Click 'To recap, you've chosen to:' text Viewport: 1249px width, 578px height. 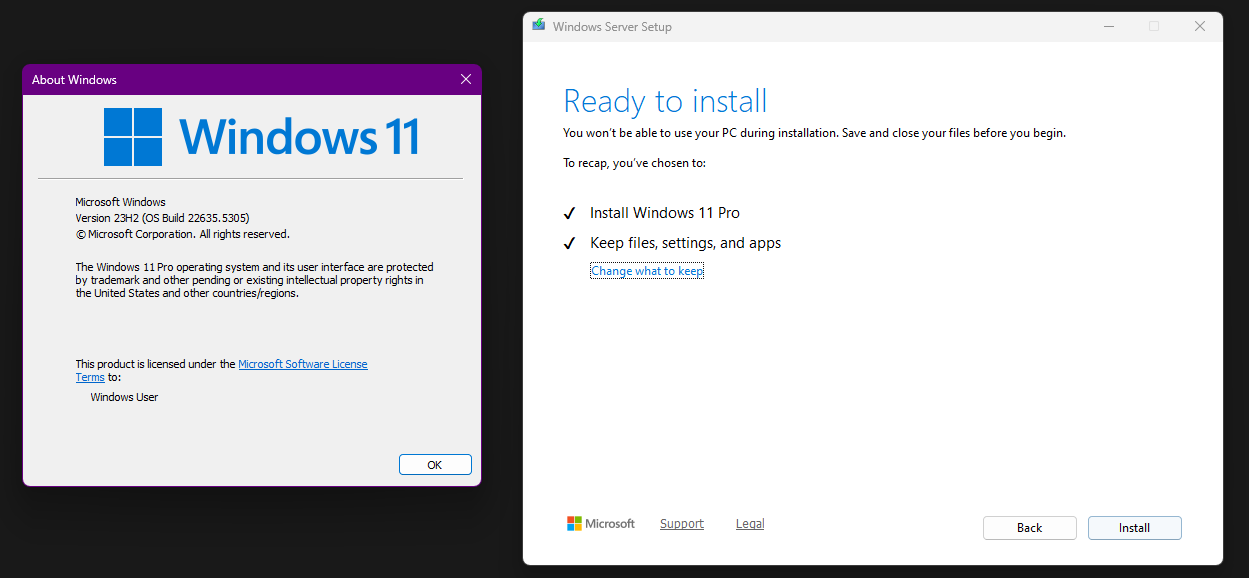pos(634,162)
